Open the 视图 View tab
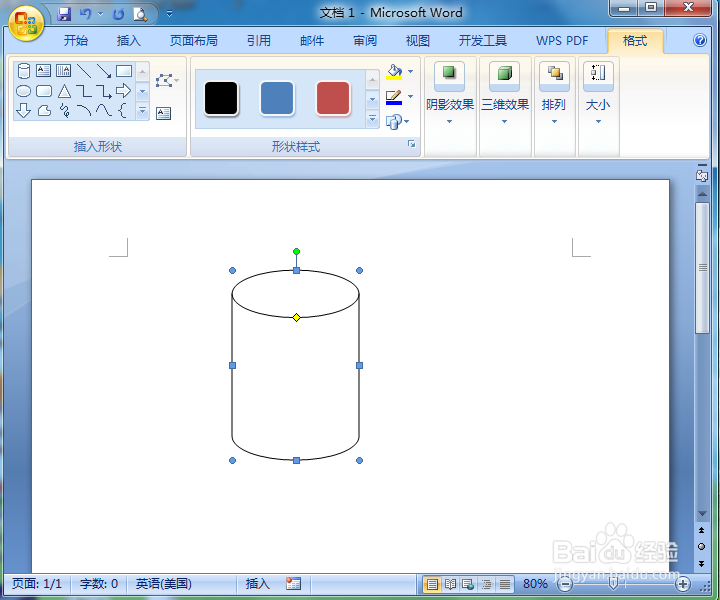This screenshot has width=720, height=600. 418,41
